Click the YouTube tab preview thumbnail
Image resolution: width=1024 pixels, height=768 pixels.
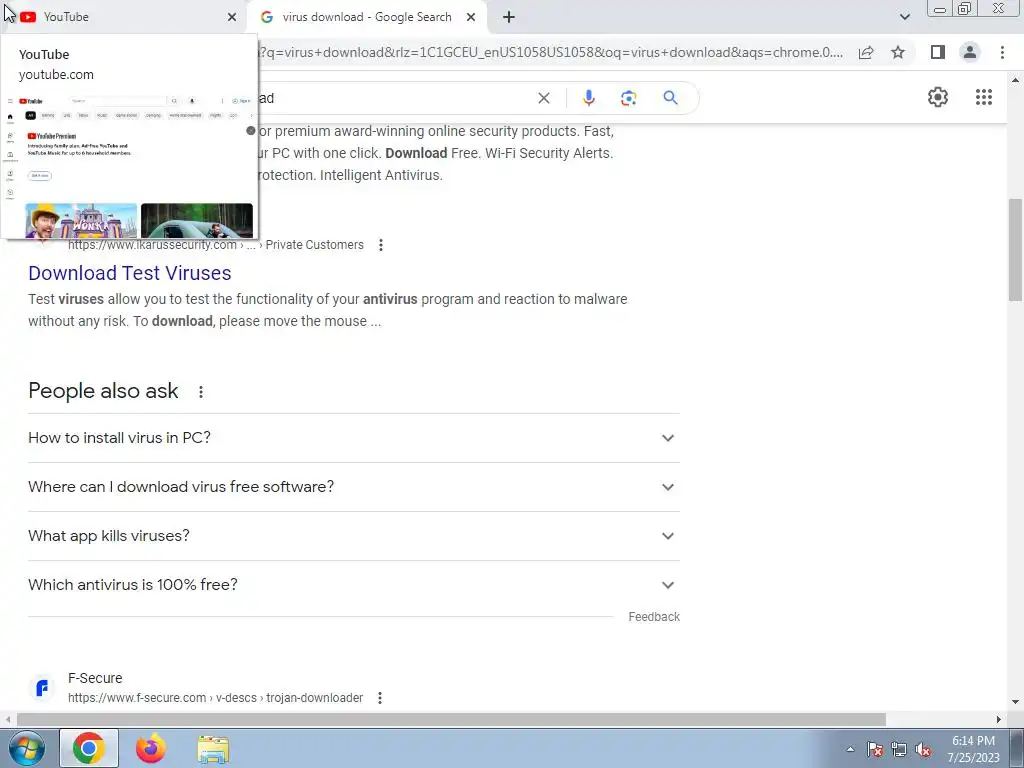coord(129,166)
